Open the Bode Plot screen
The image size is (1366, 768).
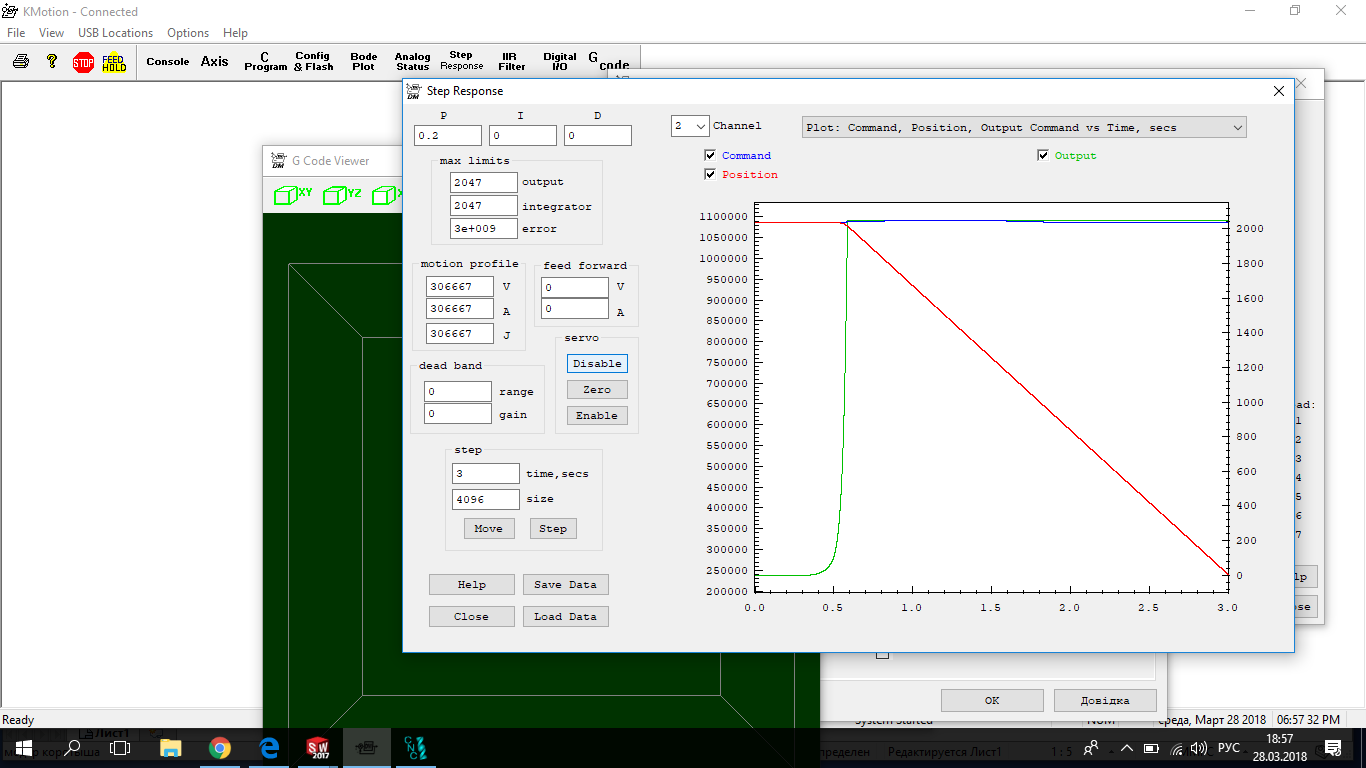click(x=364, y=62)
